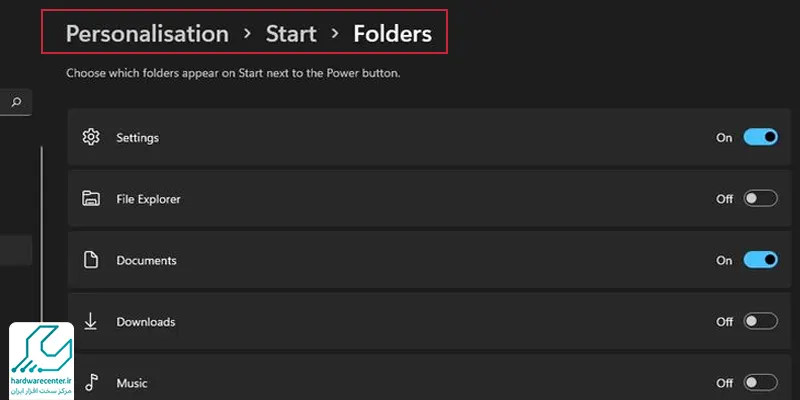
Task: Select the Downloads row label
Action: point(145,322)
